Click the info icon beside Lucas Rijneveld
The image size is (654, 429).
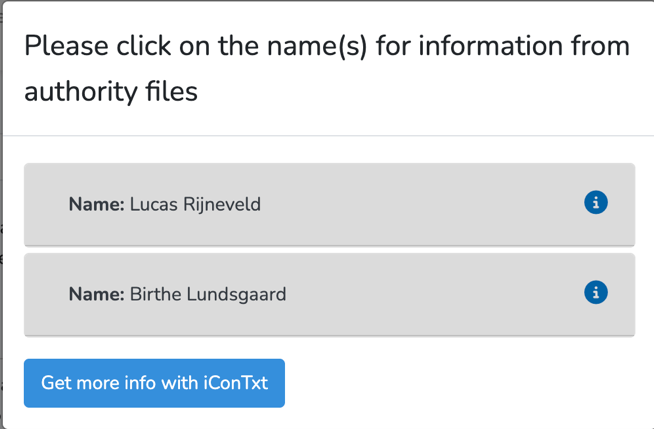[x=595, y=203]
